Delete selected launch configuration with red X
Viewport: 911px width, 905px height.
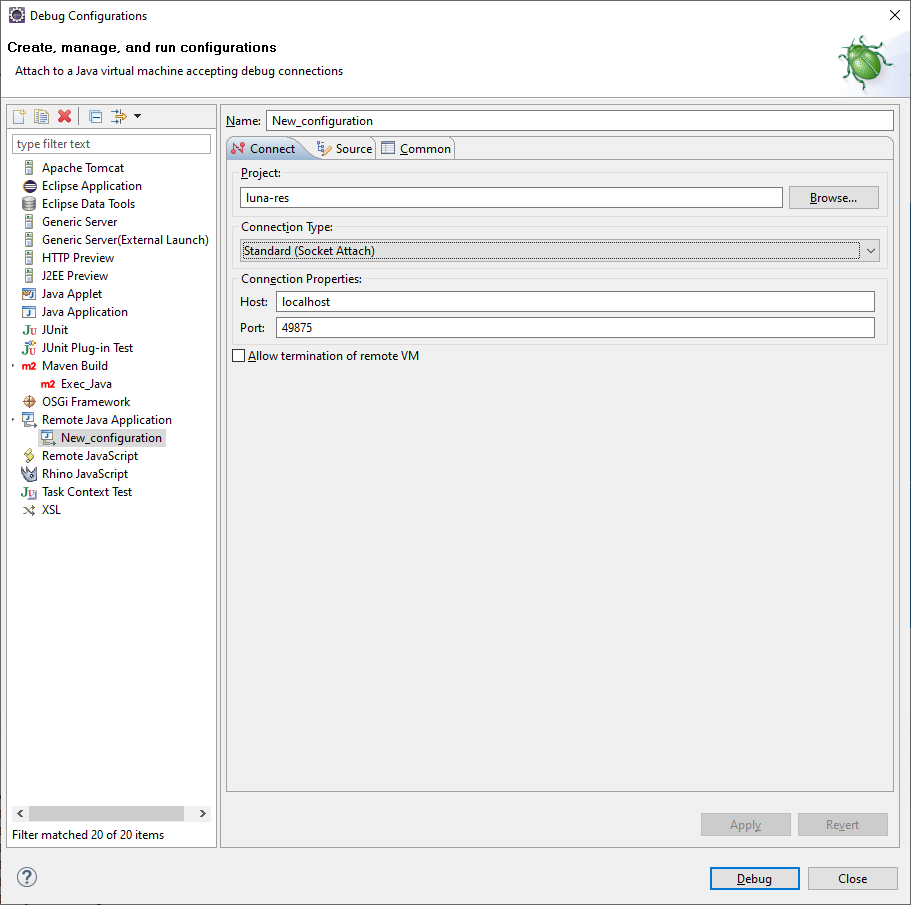tap(64, 116)
